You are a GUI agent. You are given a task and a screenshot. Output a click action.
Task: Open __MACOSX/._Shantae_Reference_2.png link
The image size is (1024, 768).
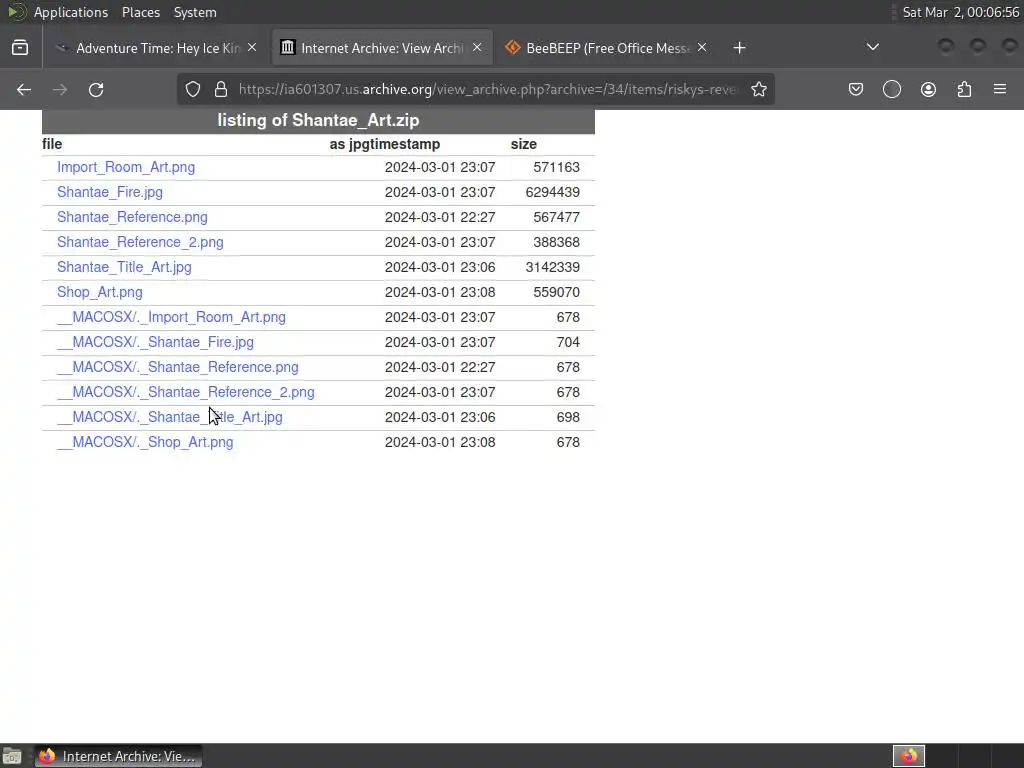pyautogui.click(x=185, y=392)
